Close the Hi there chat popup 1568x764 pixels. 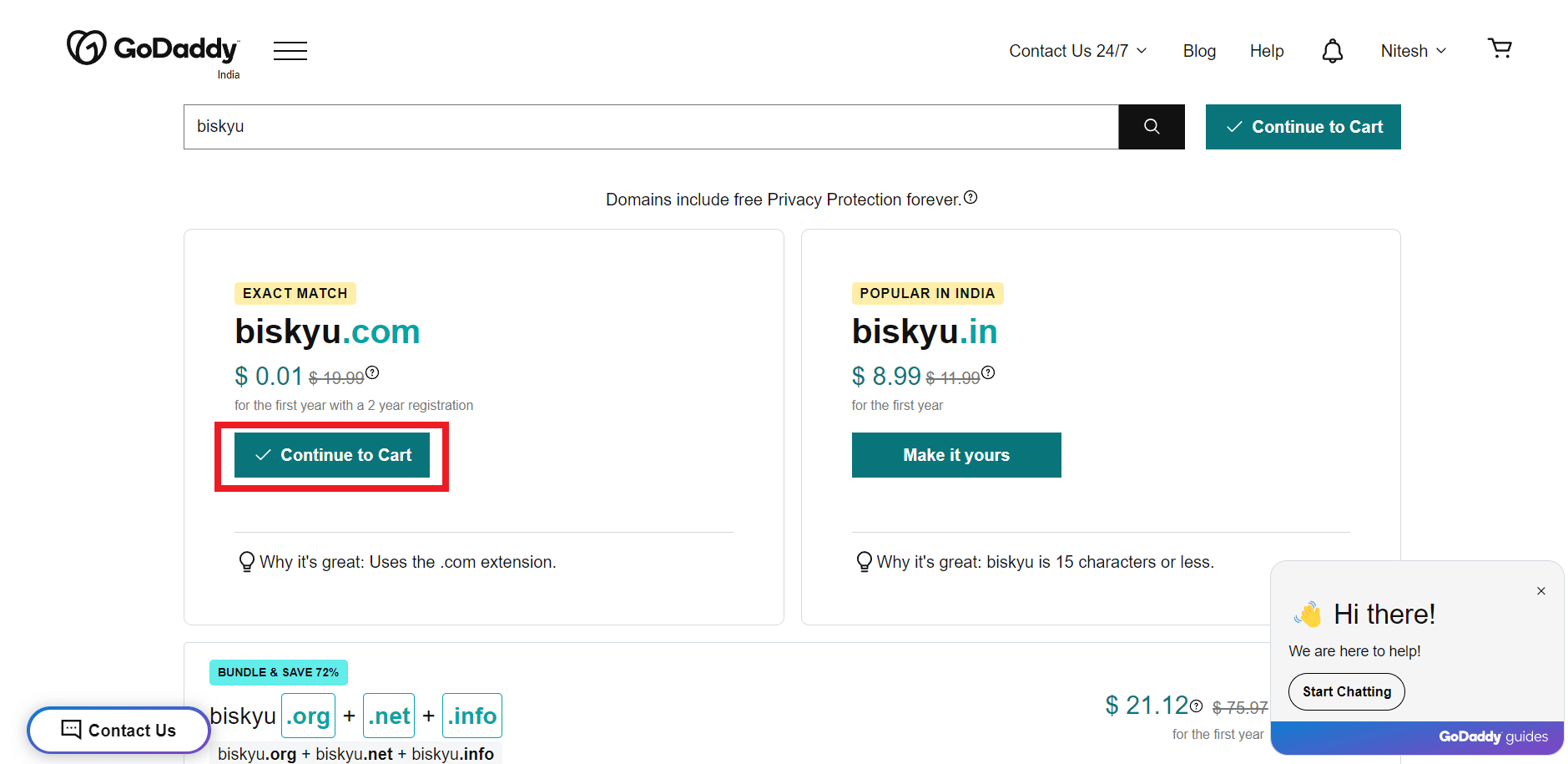click(1541, 591)
